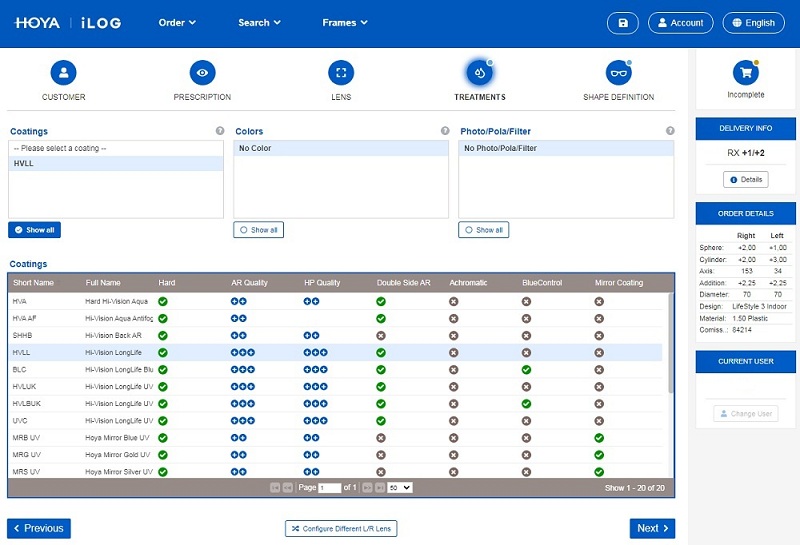The width and height of the screenshot is (800, 545).
Task: Select the Lens step icon
Action: click(341, 72)
